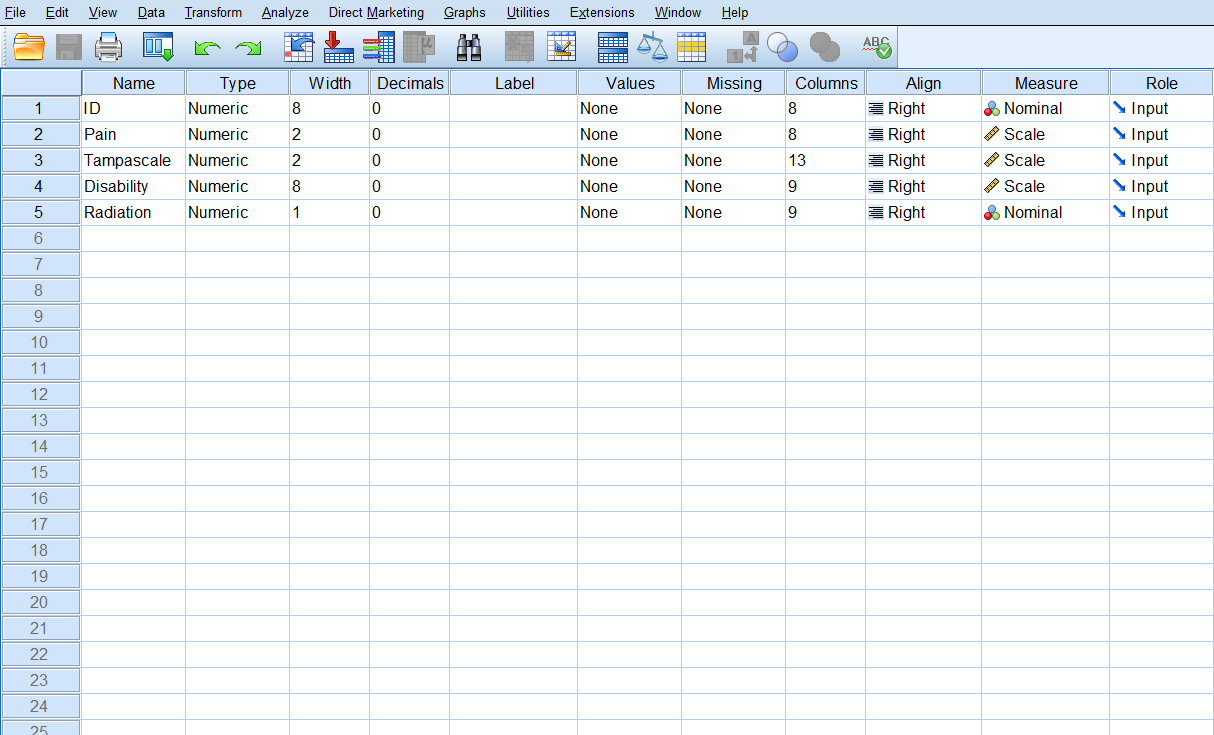Click the Insert variable toolbar icon
1214x735 pixels.
point(561,47)
